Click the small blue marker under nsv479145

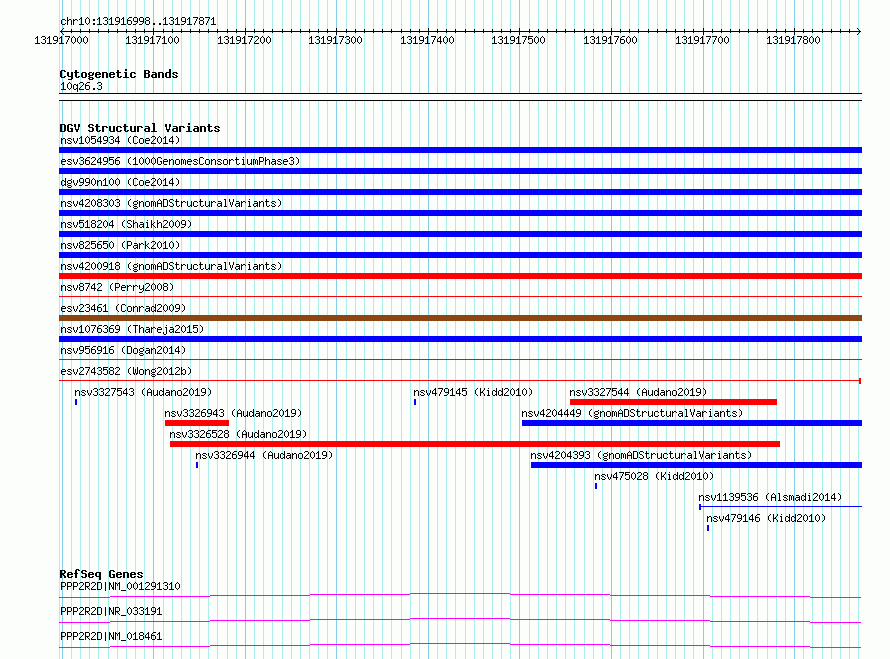(x=415, y=402)
